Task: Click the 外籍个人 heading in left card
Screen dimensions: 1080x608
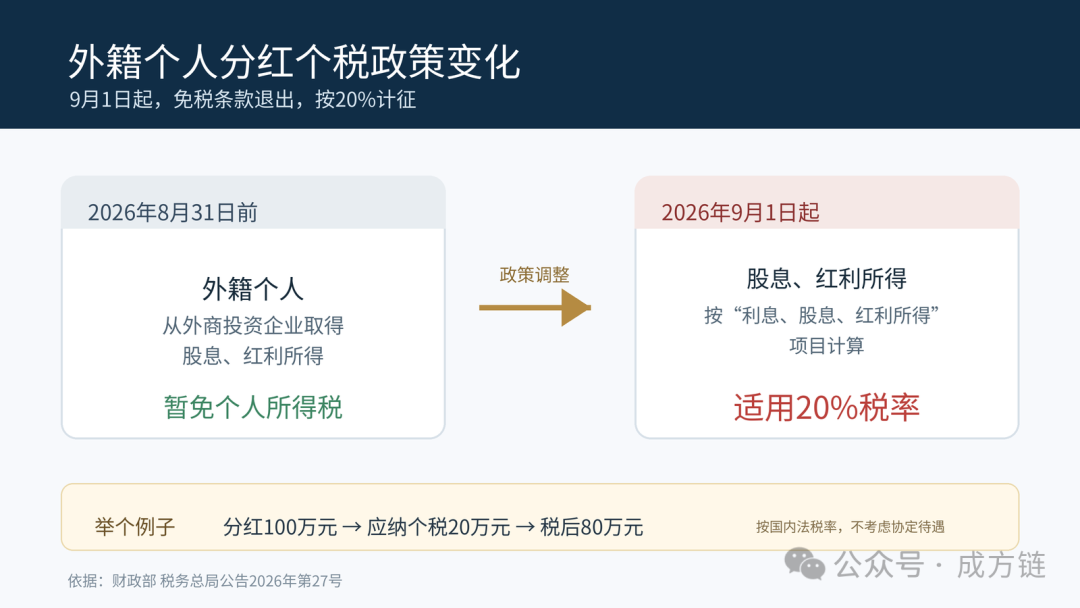Action: (x=253, y=289)
